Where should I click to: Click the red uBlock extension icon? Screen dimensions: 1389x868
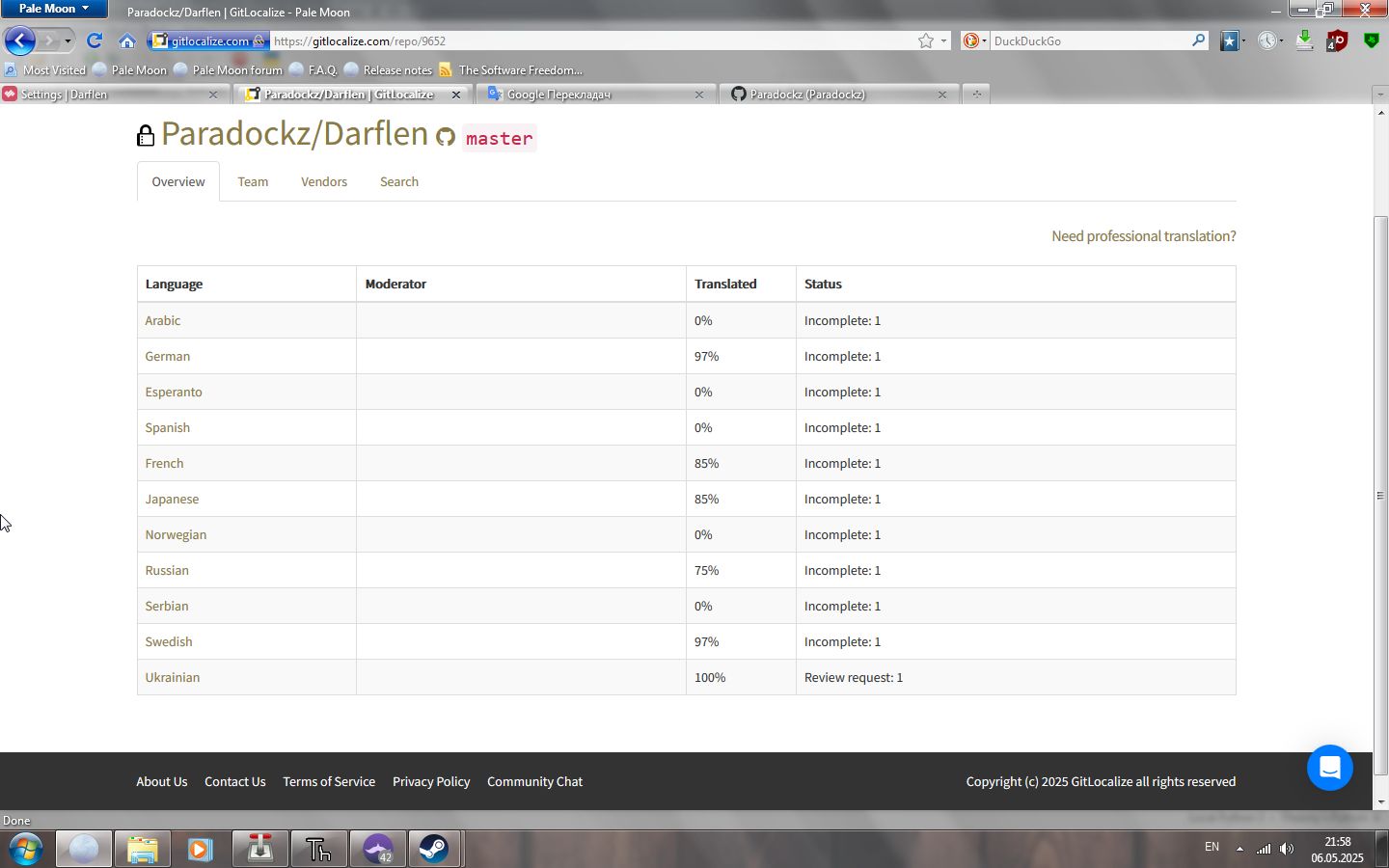click(x=1337, y=41)
